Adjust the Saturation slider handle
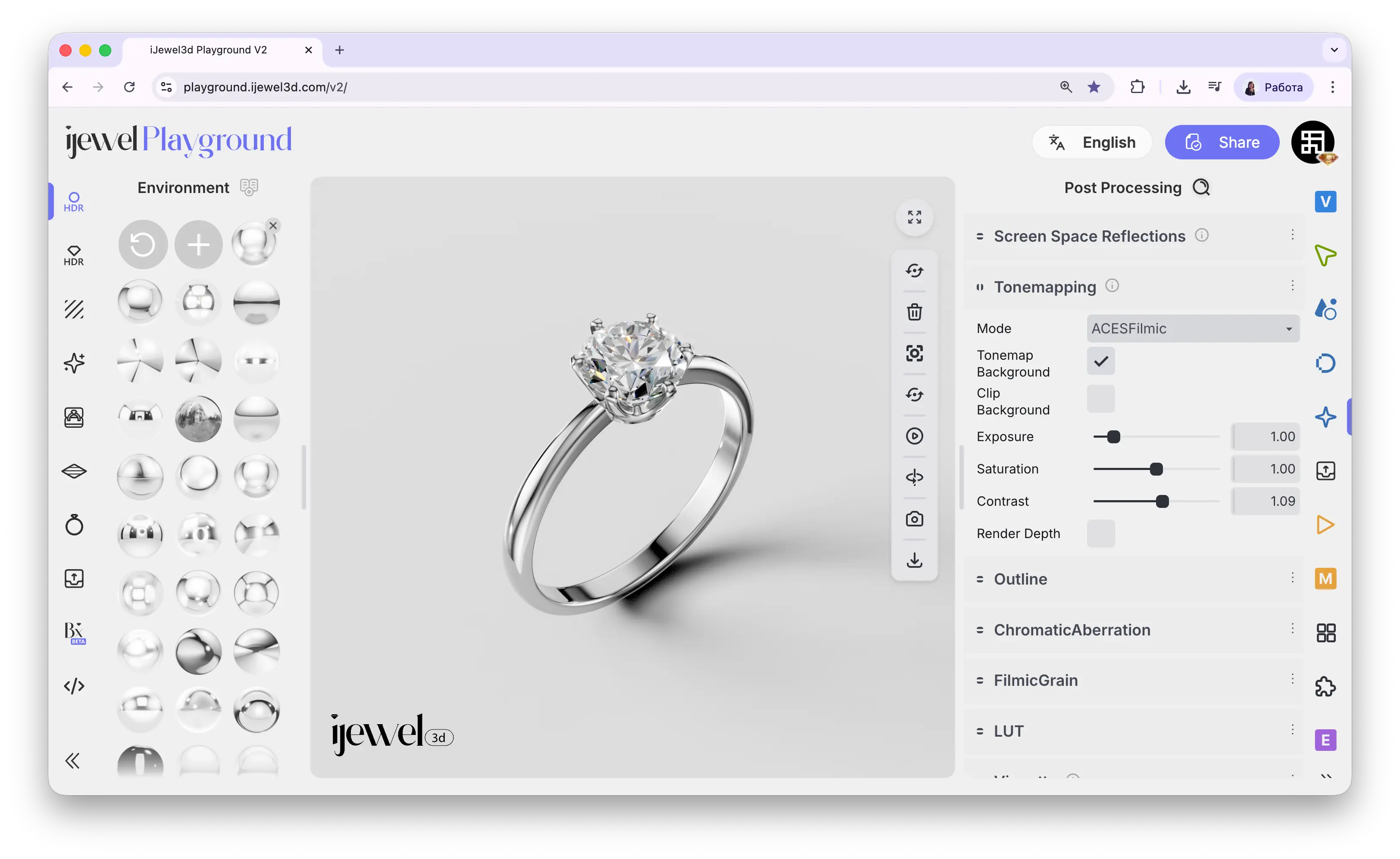 coord(1156,469)
